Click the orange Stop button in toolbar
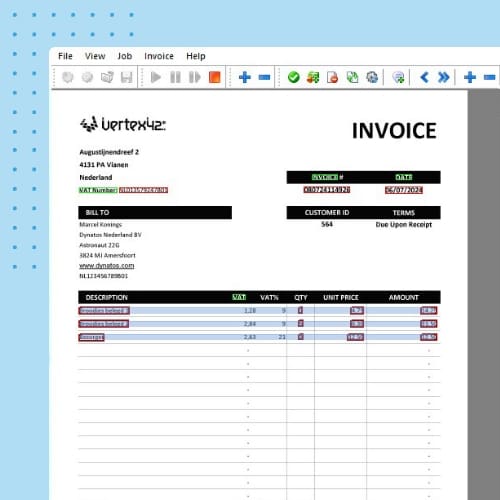Viewport: 500px width, 500px height. click(x=215, y=77)
